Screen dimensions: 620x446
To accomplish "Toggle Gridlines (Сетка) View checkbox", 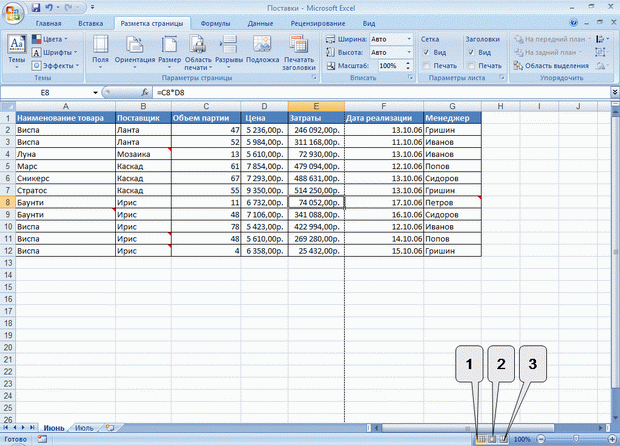I will [x=426, y=52].
